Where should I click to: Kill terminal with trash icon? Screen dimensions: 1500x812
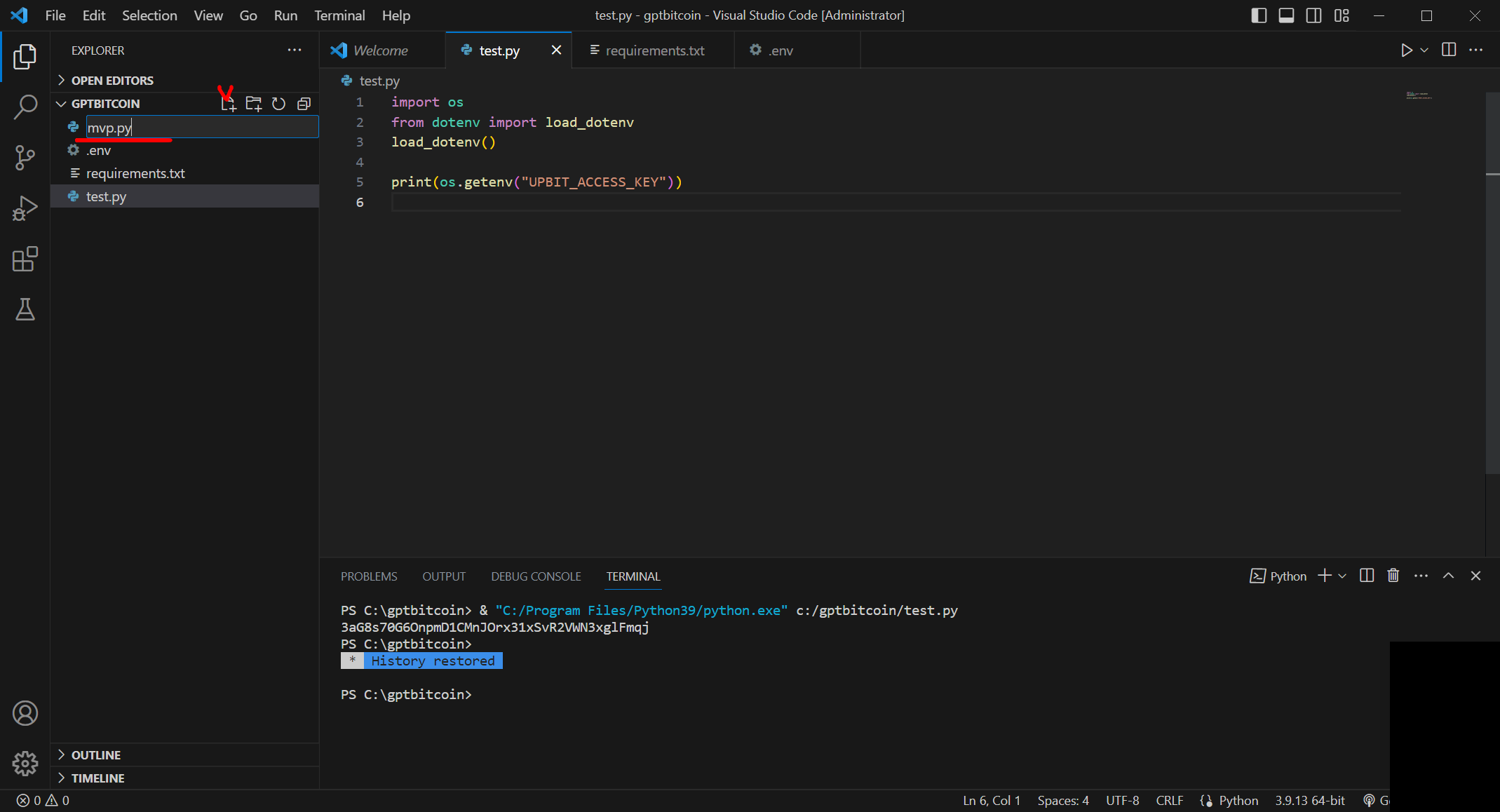tap(1393, 576)
